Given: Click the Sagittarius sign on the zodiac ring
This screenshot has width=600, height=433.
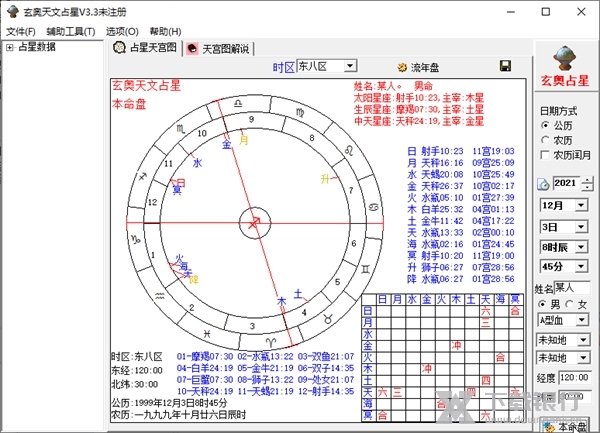Looking at the screenshot, I should (143, 176).
